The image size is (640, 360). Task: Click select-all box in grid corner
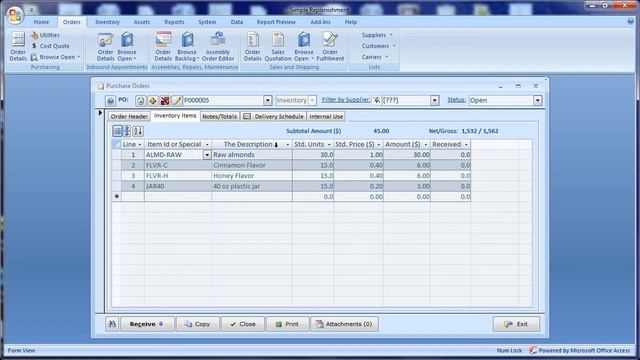[117, 144]
